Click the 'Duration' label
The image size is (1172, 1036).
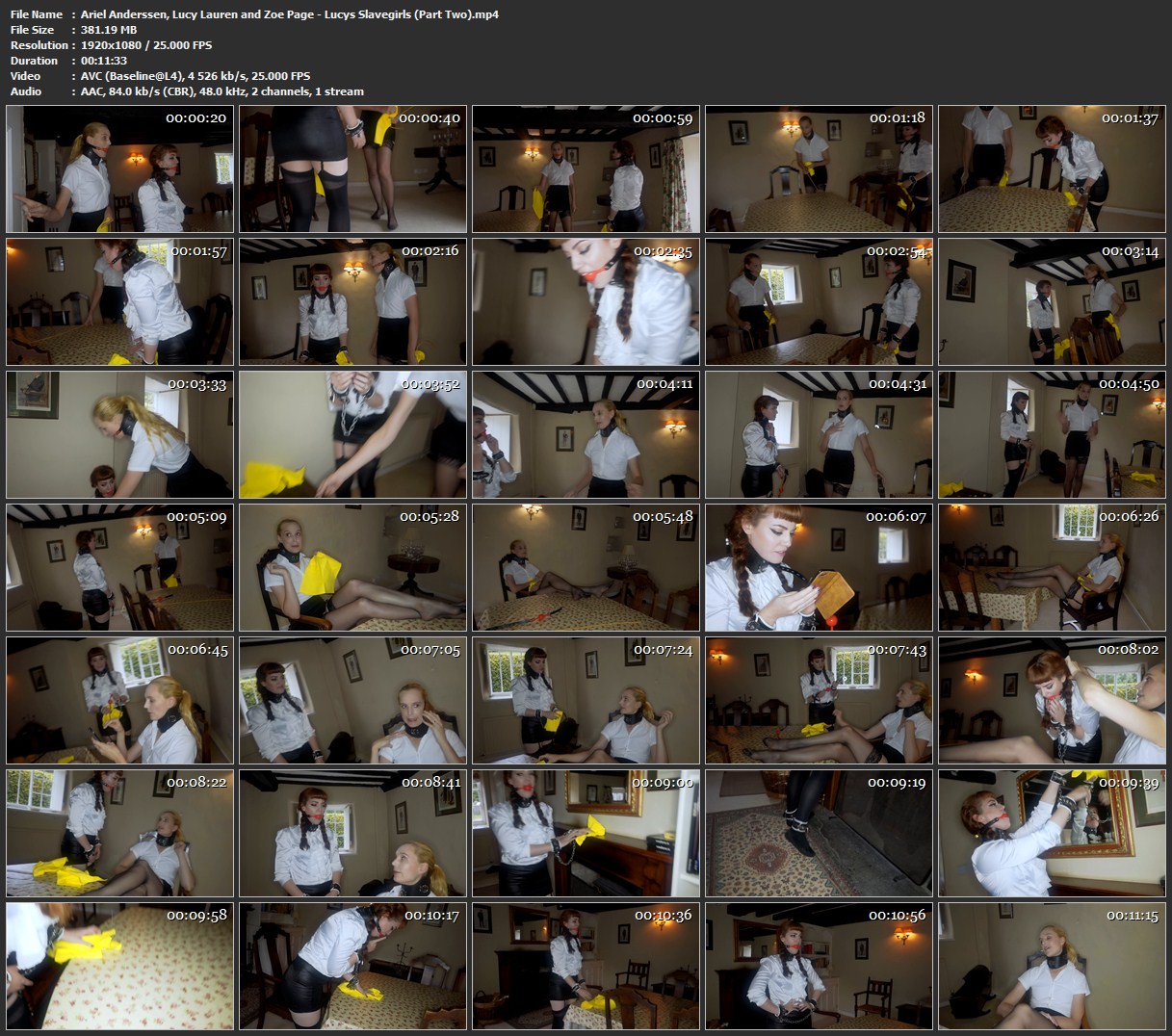(x=35, y=61)
